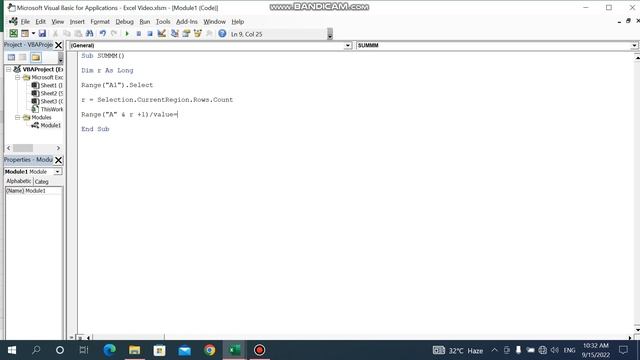Toggle Design Mode icon
Image resolution: width=640 pixels, height=360 pixels.
tap(162, 33)
